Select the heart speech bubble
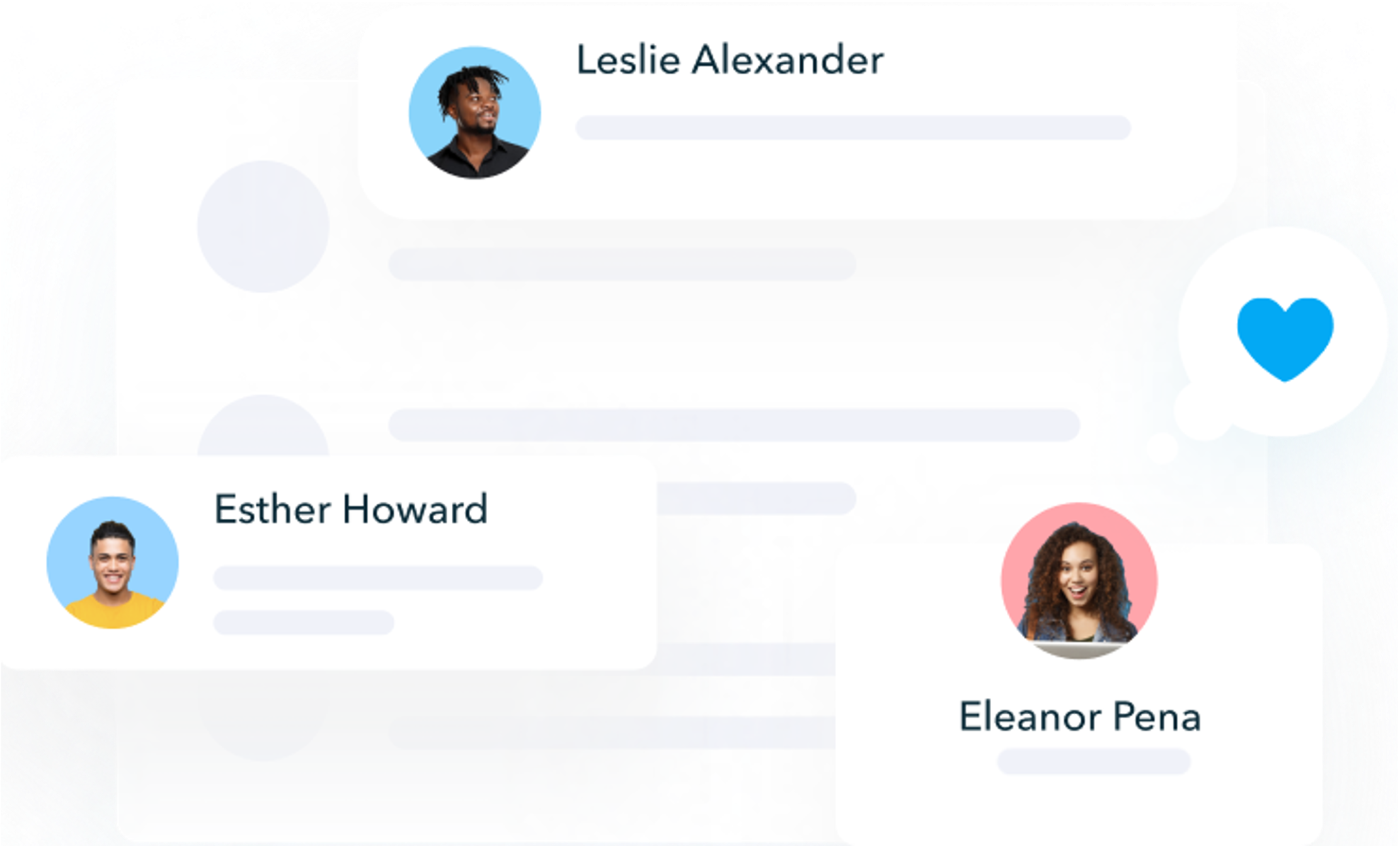Screen dimensions: 1400x846 tap(1283, 332)
